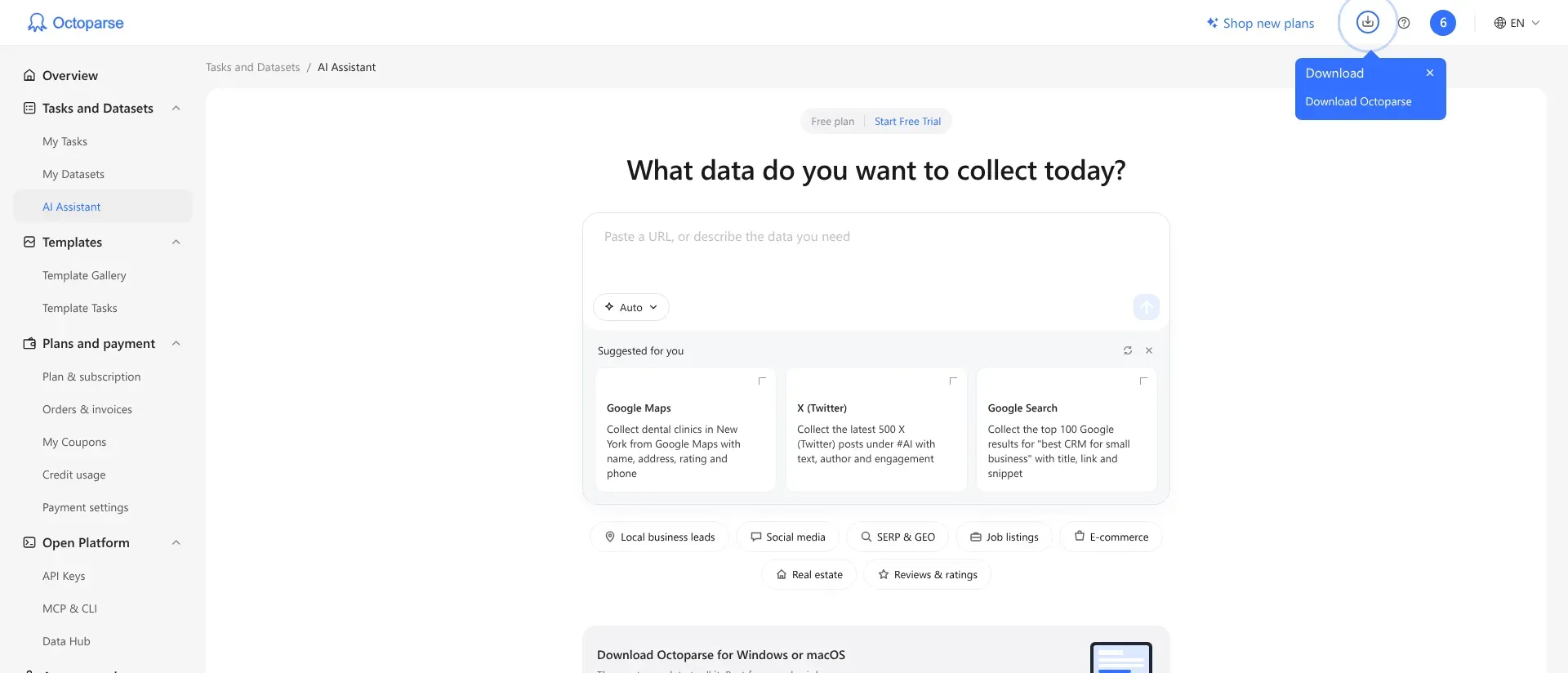
Task: Open My Coupons page
Action: (x=103, y=442)
